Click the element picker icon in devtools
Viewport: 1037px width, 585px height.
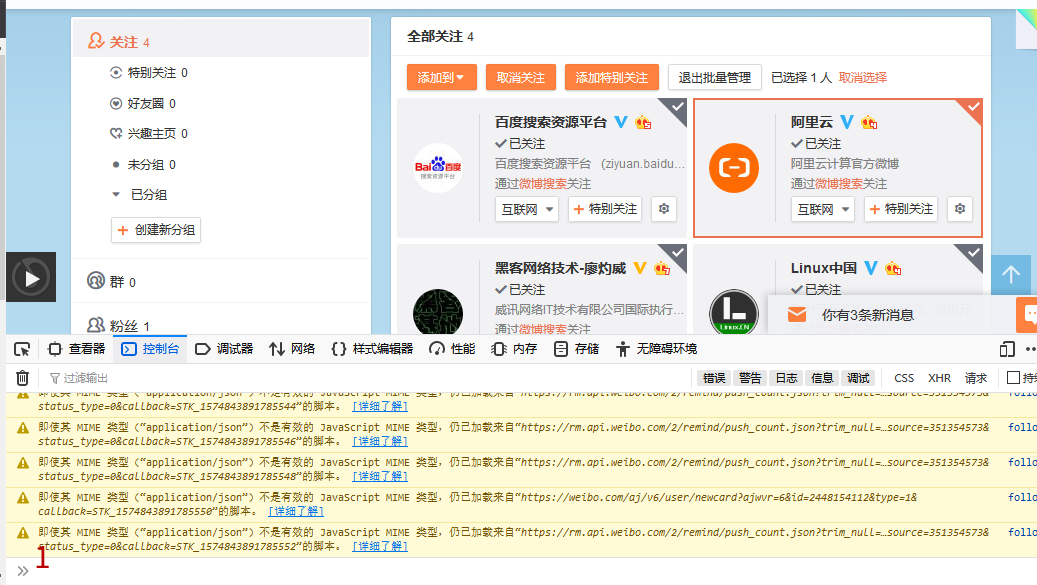22,349
